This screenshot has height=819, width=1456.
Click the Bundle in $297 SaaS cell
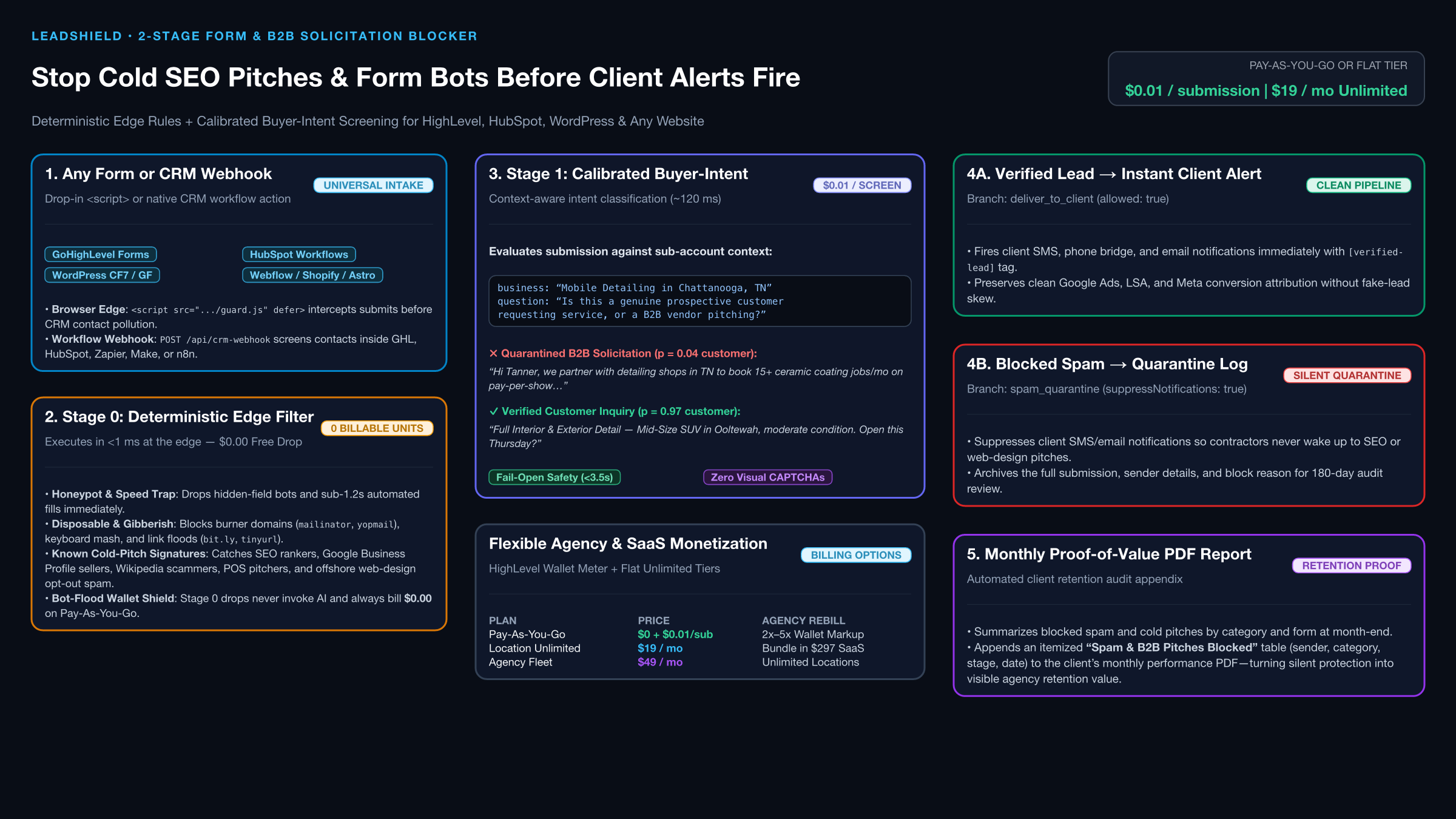click(x=813, y=649)
